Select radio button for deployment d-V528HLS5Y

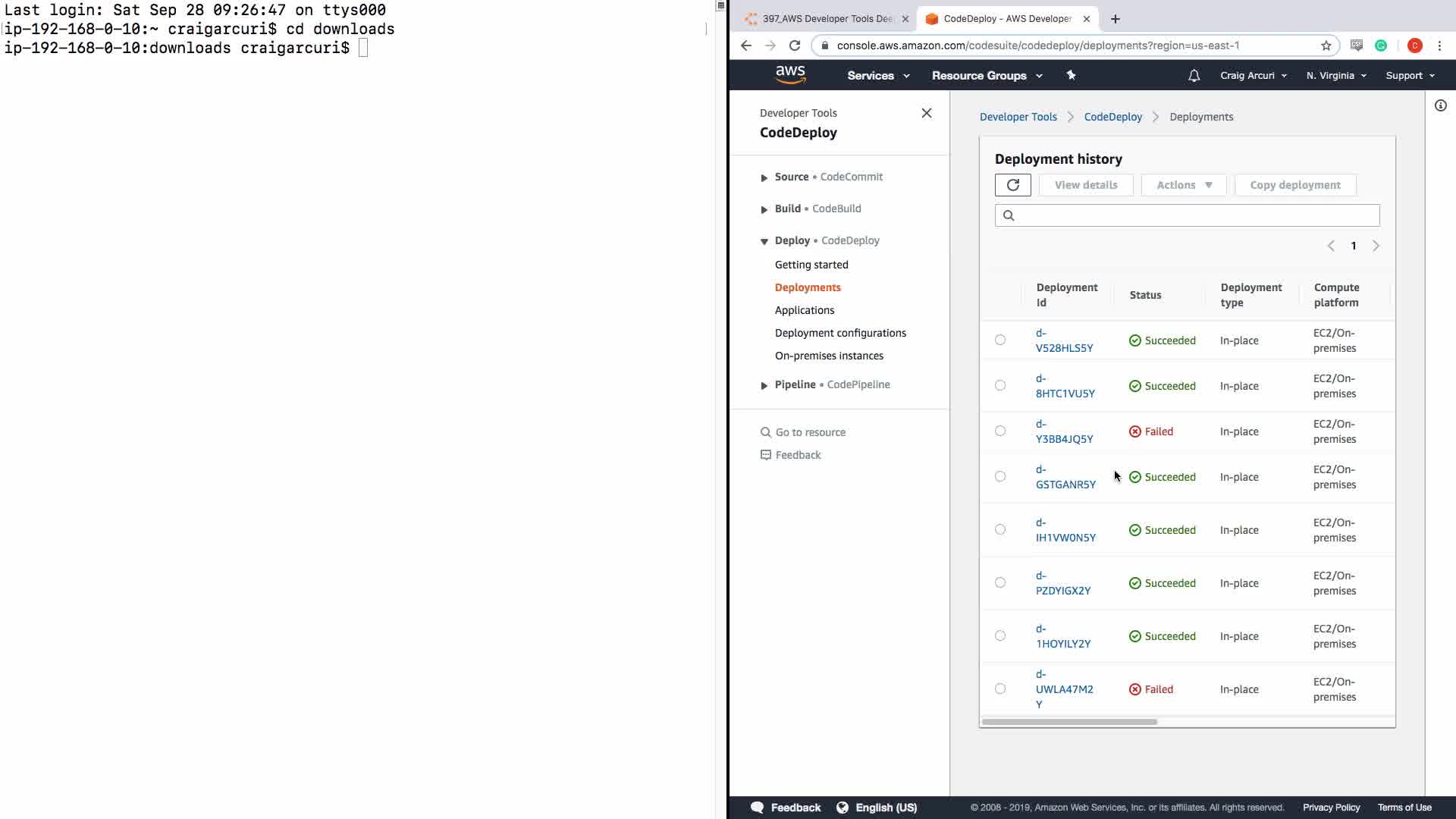(1000, 340)
